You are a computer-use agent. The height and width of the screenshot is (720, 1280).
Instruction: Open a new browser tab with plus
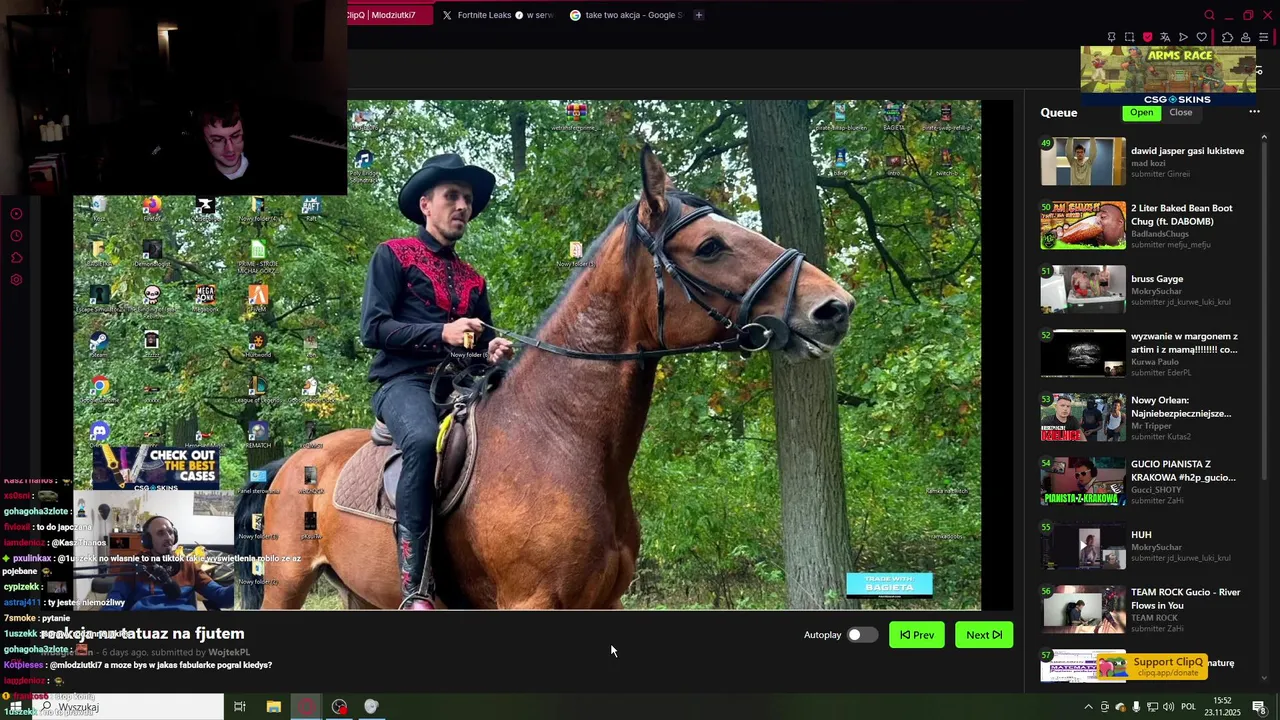point(699,15)
